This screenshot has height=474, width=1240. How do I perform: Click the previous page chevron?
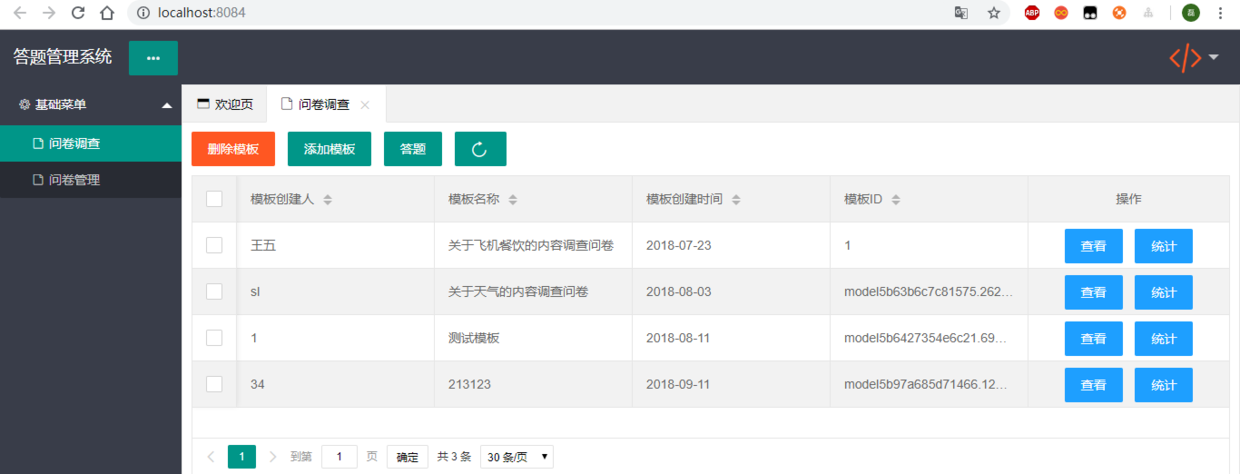click(x=211, y=457)
